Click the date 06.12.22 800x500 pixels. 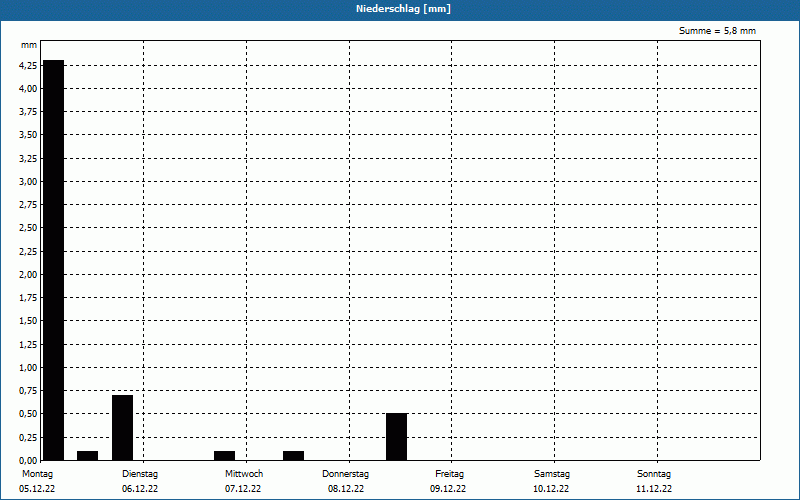click(x=140, y=489)
